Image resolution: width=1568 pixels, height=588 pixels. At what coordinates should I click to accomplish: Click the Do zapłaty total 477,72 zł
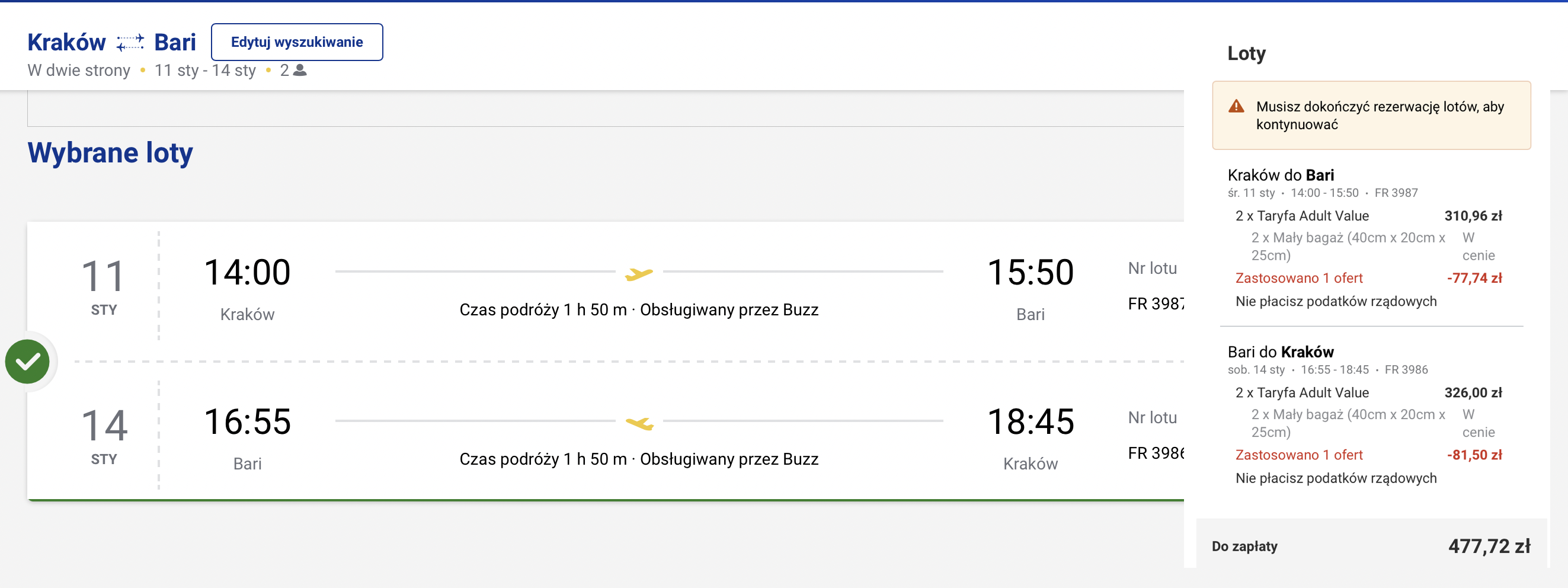click(1489, 546)
